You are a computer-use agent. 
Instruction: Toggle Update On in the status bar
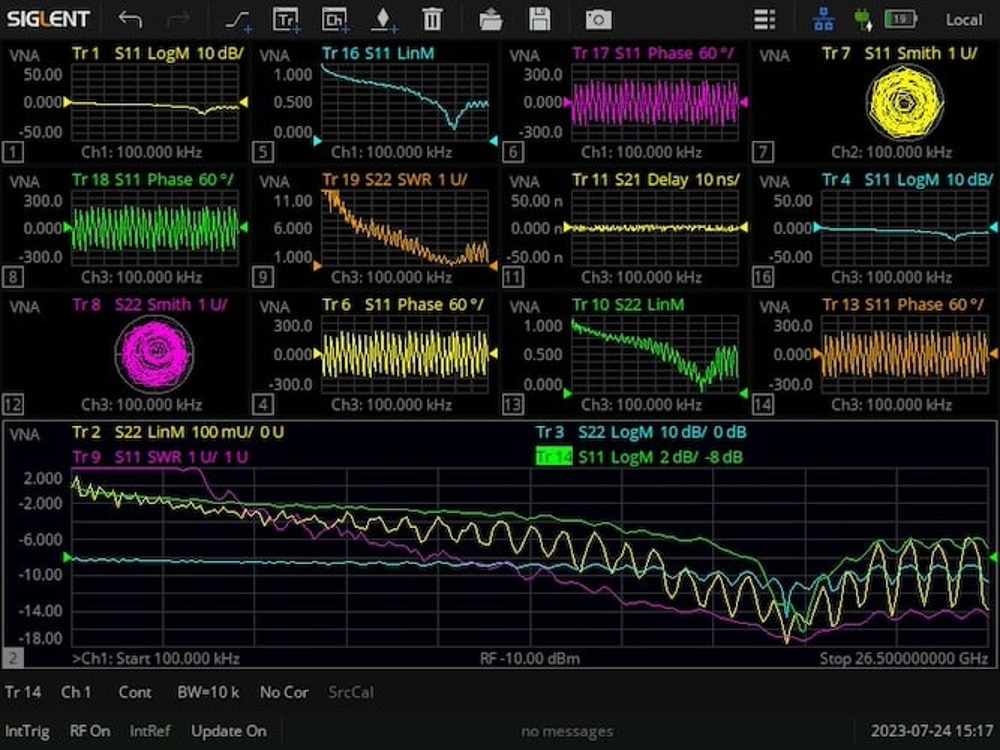(228, 731)
